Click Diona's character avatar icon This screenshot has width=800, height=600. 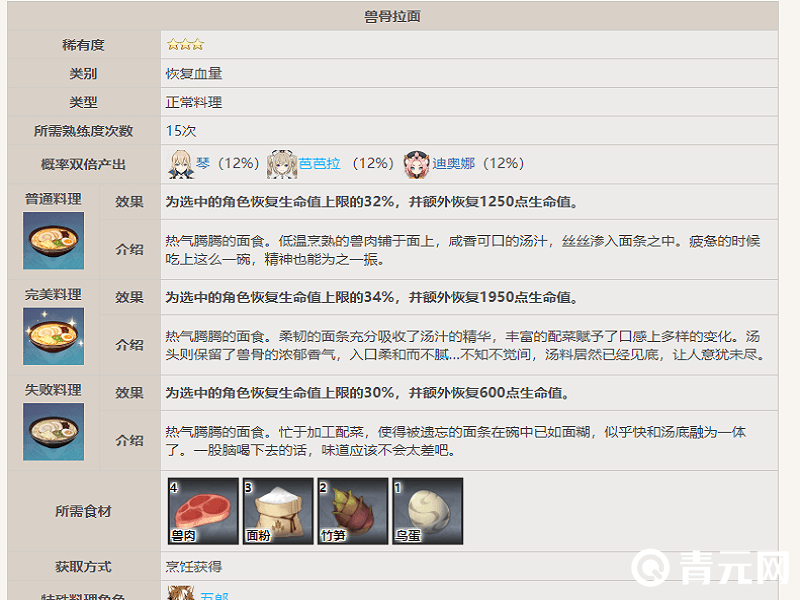point(417,164)
